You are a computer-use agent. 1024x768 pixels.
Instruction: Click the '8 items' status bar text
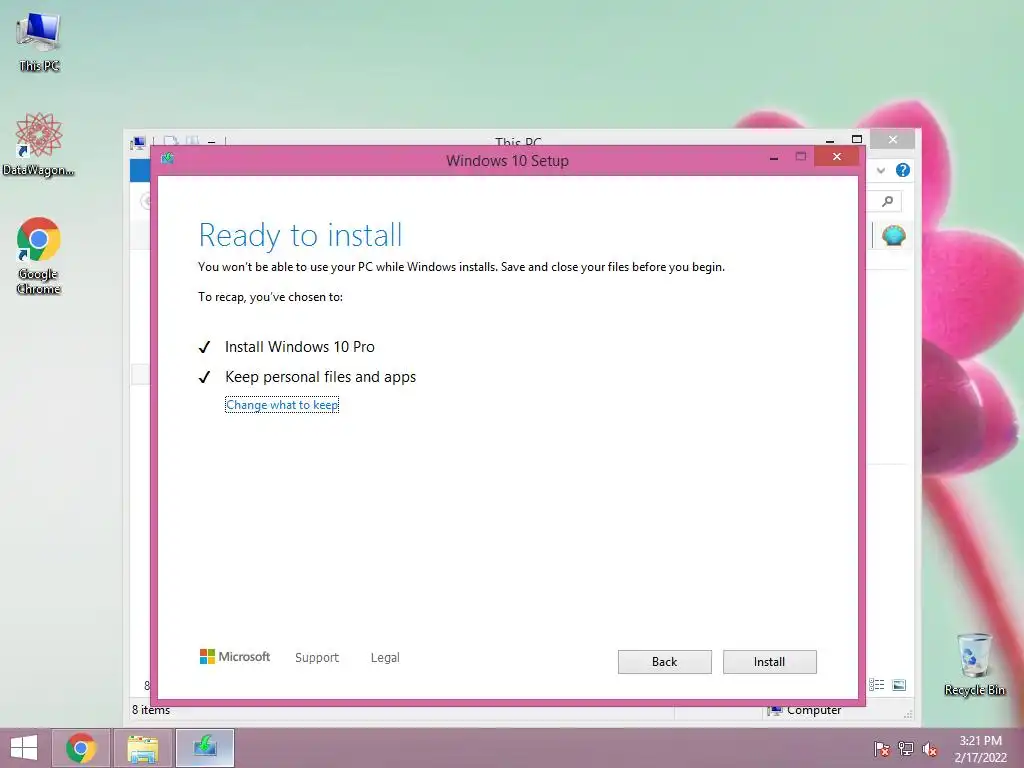[151, 710]
